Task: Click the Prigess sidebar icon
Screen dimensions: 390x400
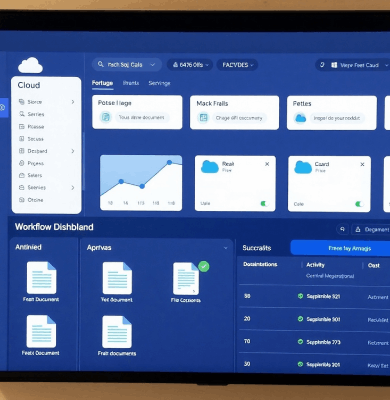Action: (22, 163)
